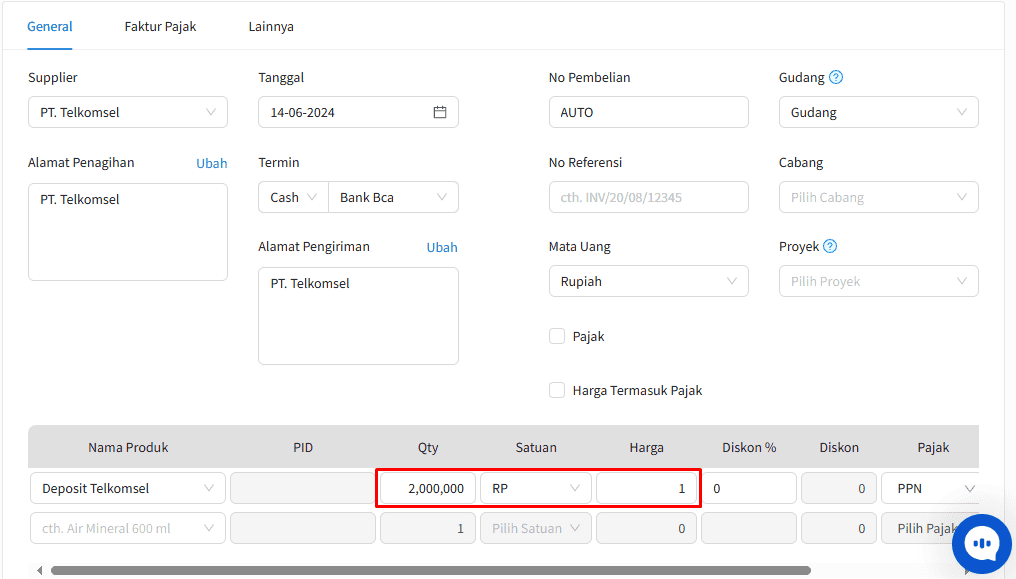The height and width of the screenshot is (579, 1016).
Task: Click the Gudang help question icon
Action: point(836,77)
